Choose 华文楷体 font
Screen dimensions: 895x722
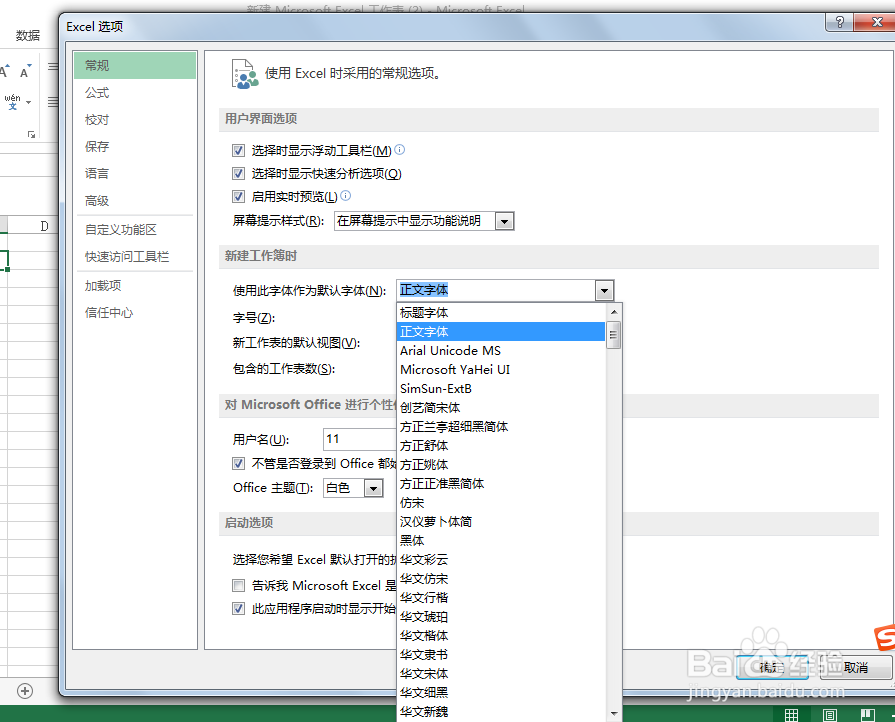[x=501, y=635]
